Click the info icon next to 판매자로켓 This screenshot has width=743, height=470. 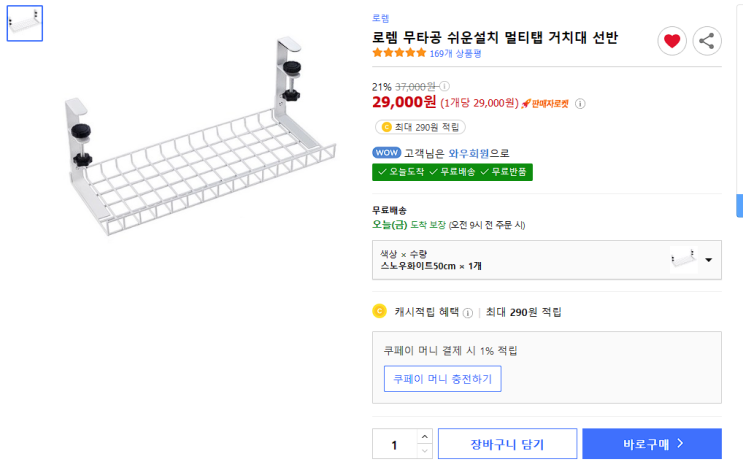[x=580, y=103]
